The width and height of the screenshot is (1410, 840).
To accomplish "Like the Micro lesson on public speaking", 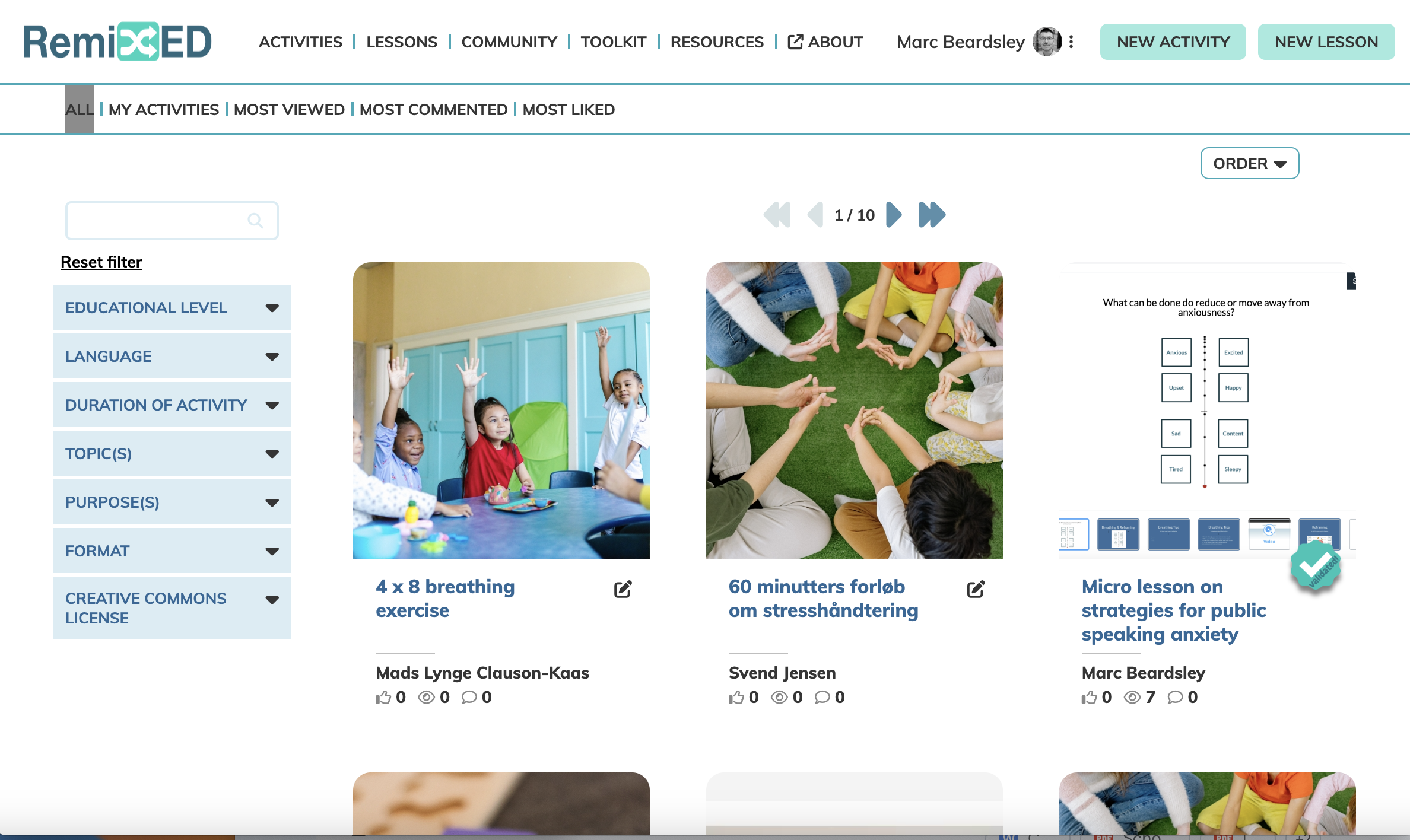I will tap(1090, 697).
